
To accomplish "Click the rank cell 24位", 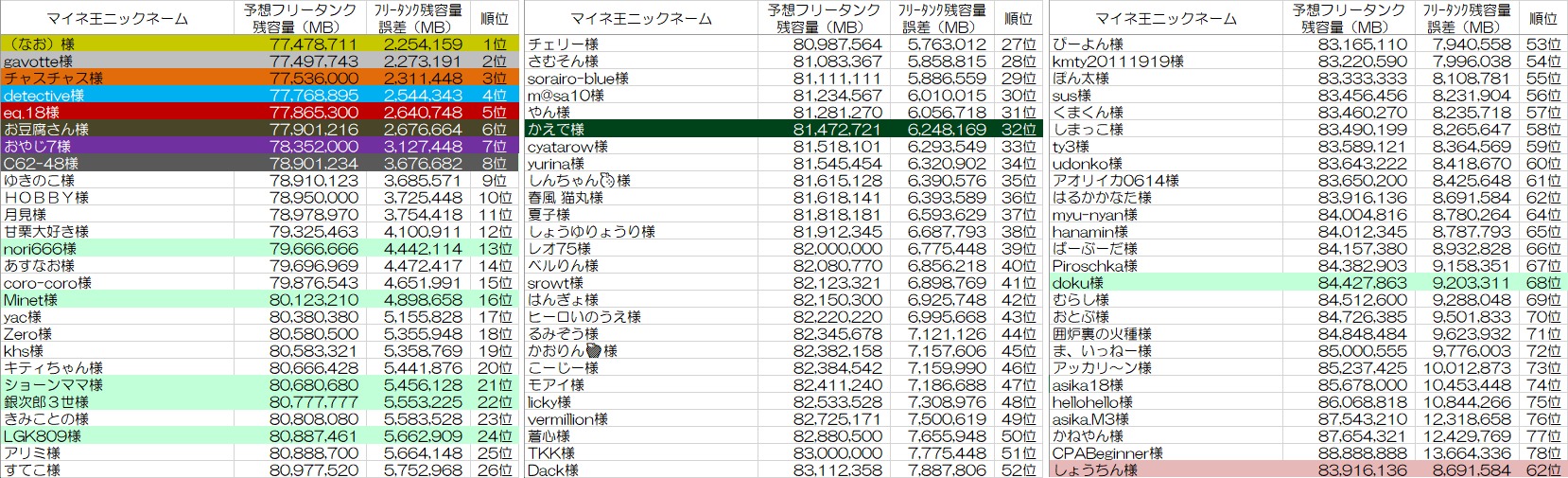I will click(494, 436).
